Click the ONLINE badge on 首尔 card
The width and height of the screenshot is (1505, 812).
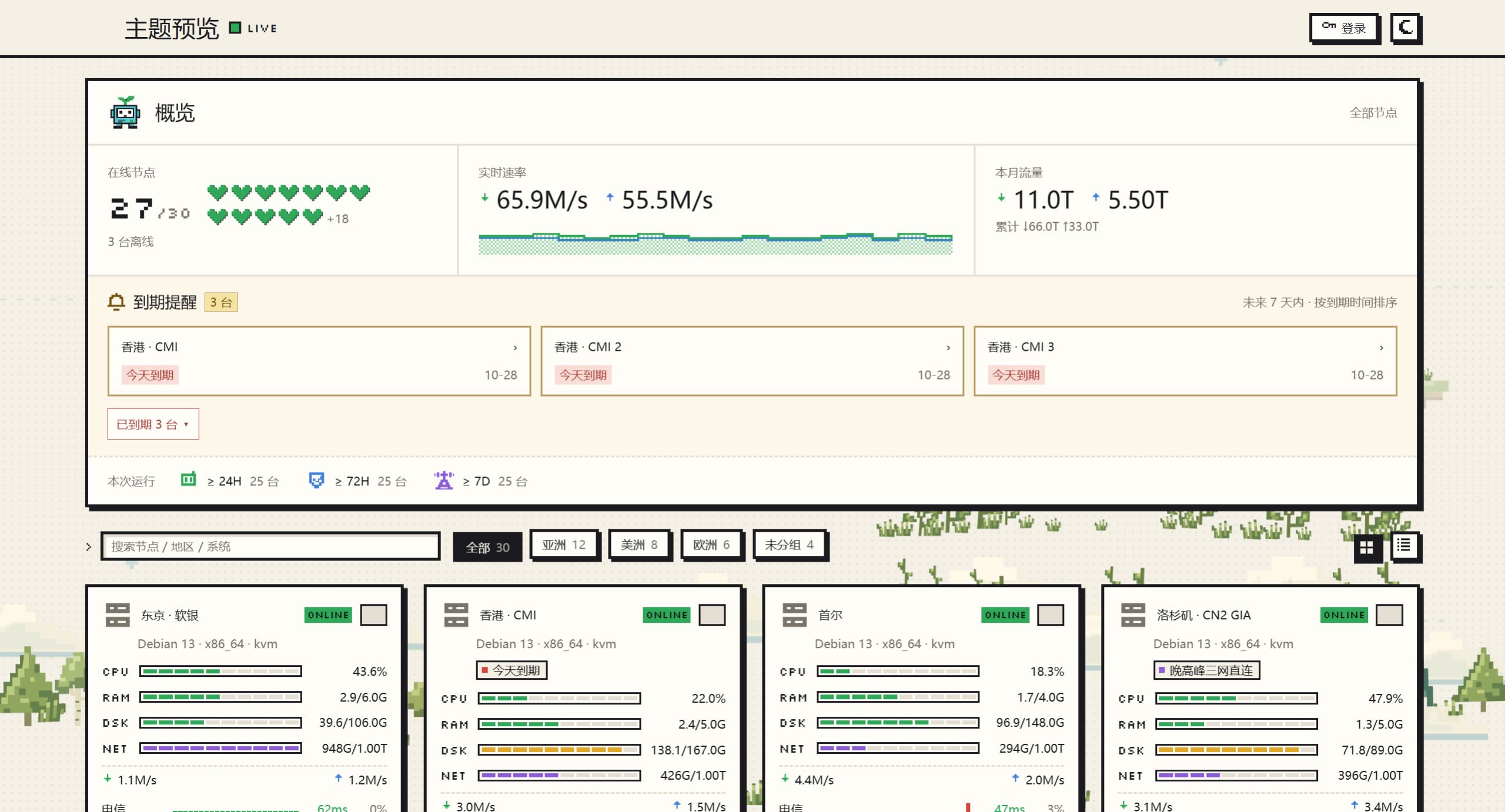[1005, 615]
